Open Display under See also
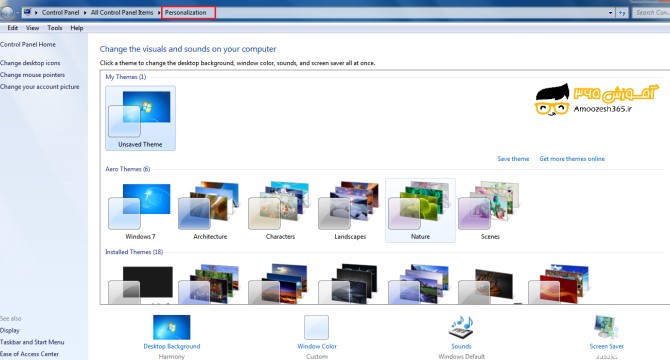The width and height of the screenshot is (670, 360). point(10,331)
